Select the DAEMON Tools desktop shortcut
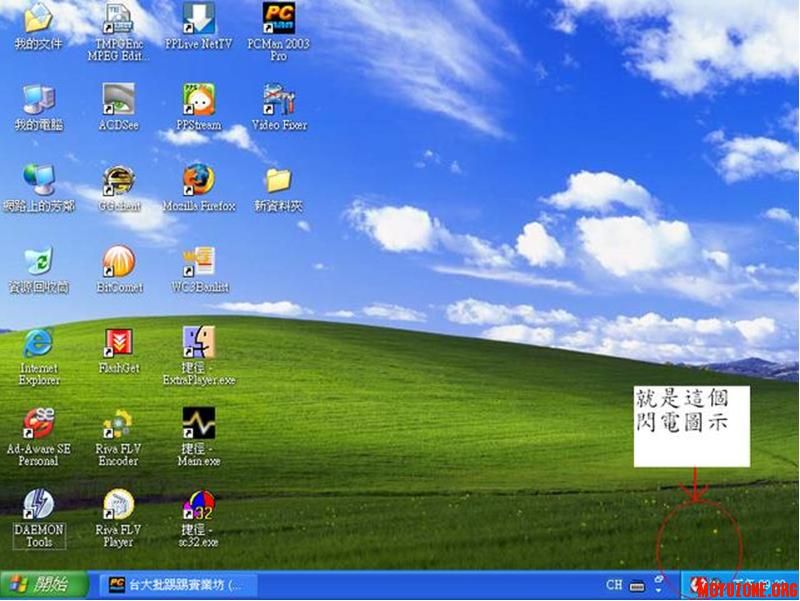 coord(38,505)
